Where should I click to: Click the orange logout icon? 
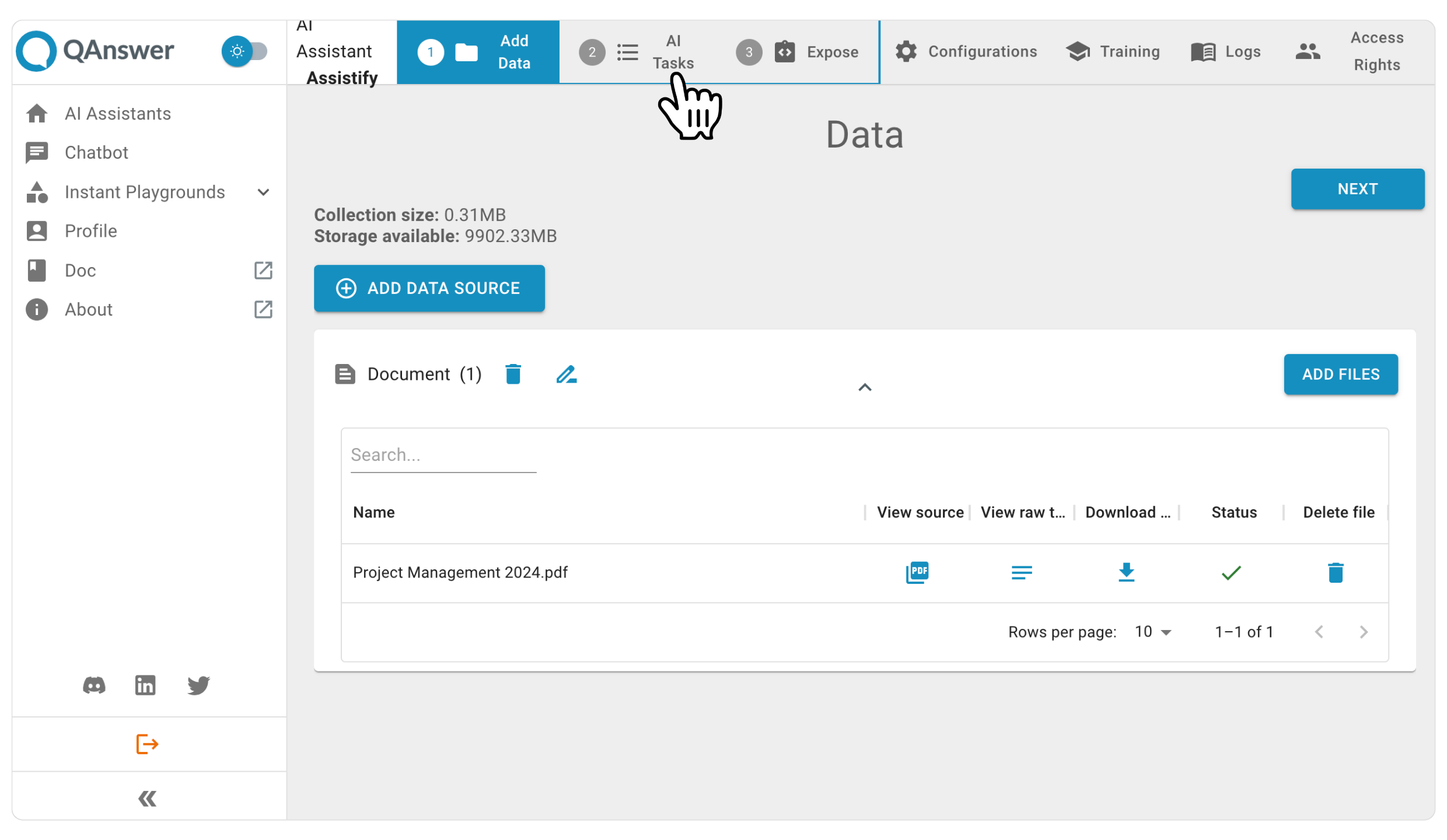click(x=147, y=744)
